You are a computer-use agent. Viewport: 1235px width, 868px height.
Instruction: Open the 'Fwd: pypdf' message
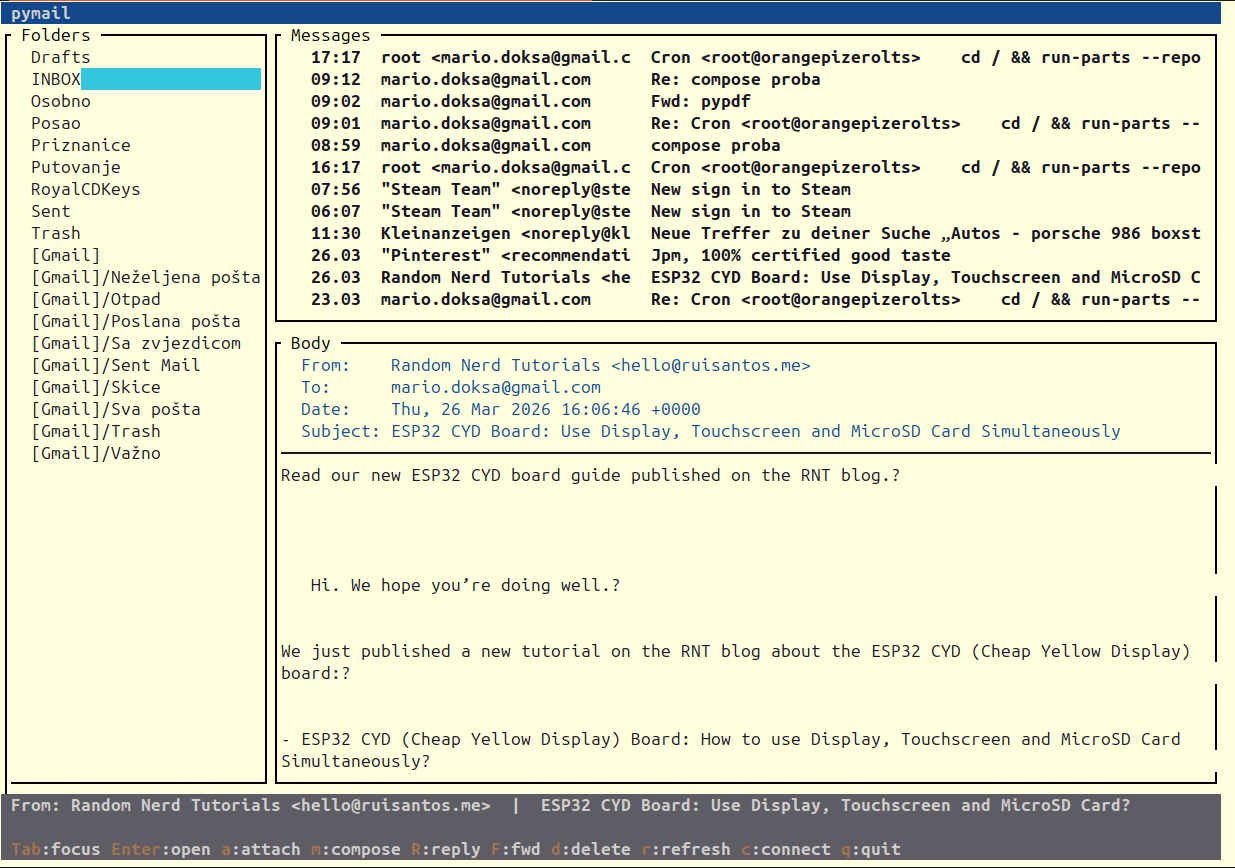click(700, 102)
